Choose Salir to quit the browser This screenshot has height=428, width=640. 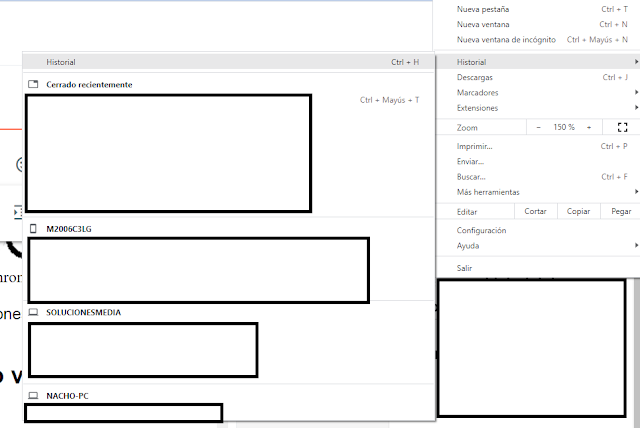pyautogui.click(x=464, y=268)
